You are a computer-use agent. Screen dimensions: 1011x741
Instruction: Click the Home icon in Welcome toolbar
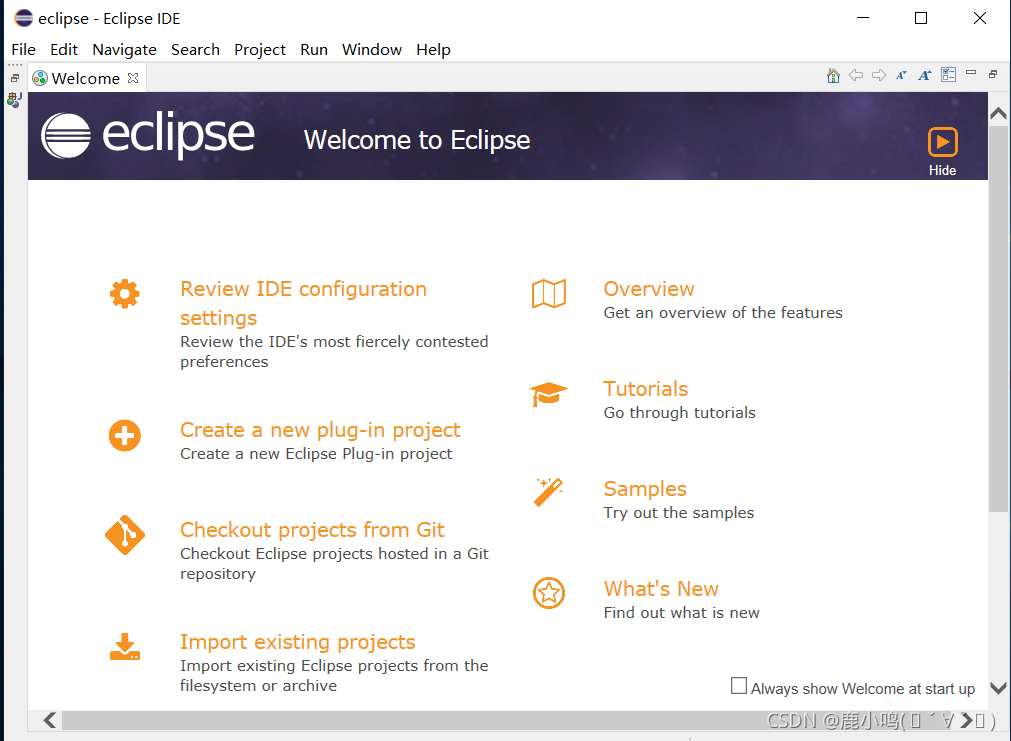pos(833,76)
